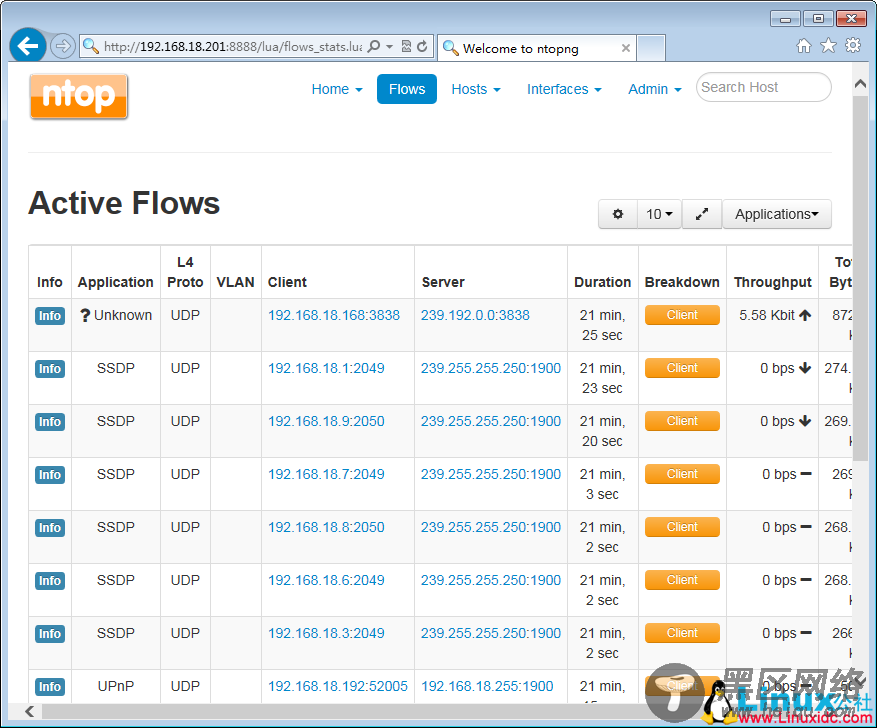Click the expand table arrows button

[702, 214]
